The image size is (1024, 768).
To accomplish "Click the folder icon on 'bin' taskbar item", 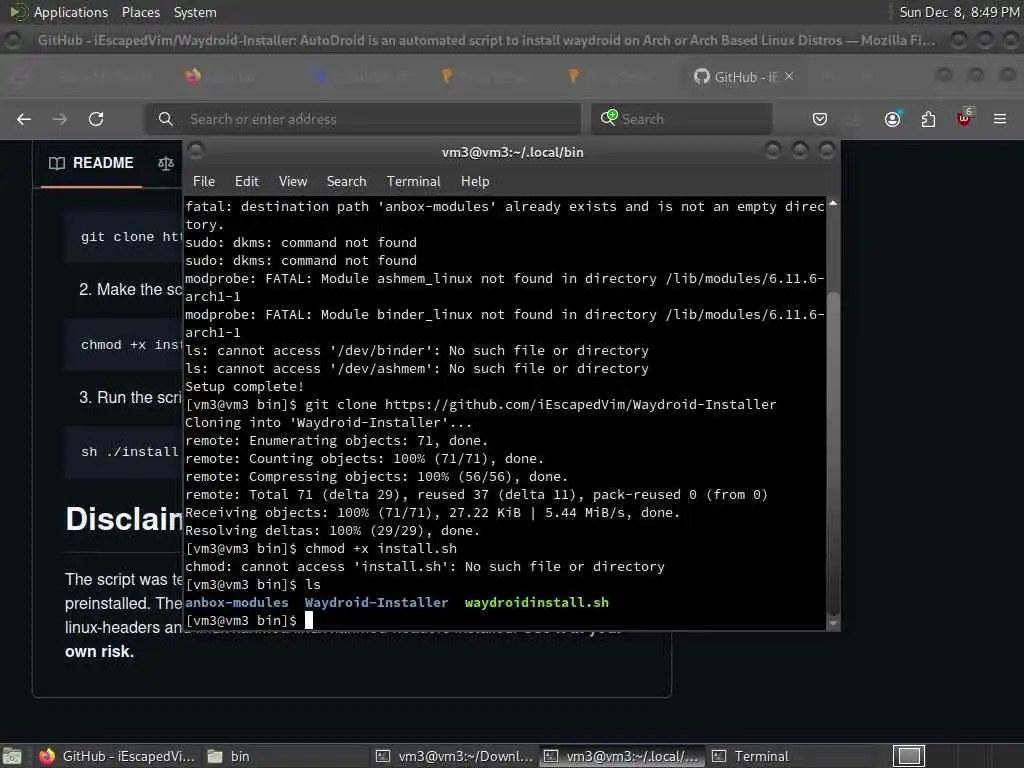I will coord(215,756).
